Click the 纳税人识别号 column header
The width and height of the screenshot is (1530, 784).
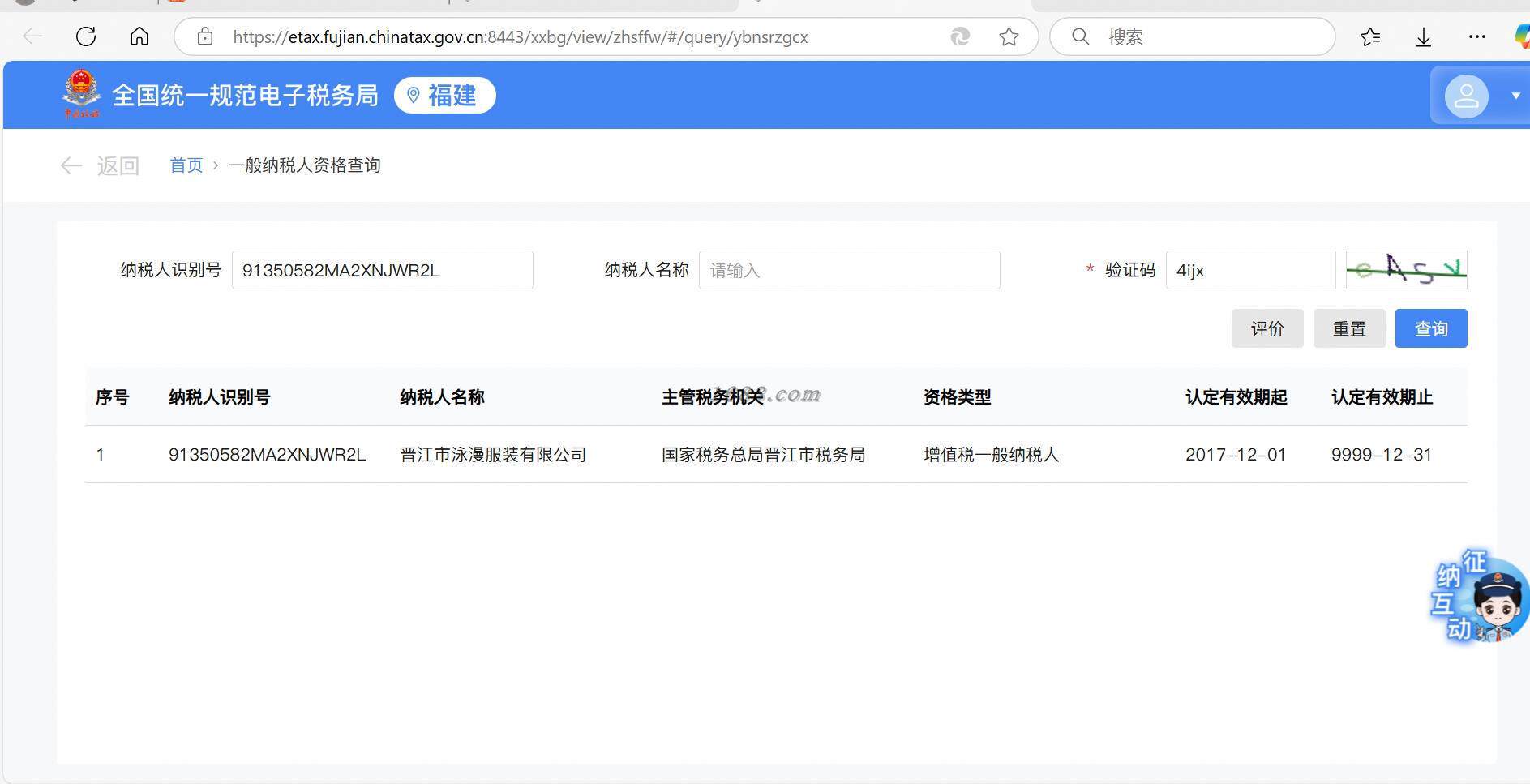click(x=219, y=397)
